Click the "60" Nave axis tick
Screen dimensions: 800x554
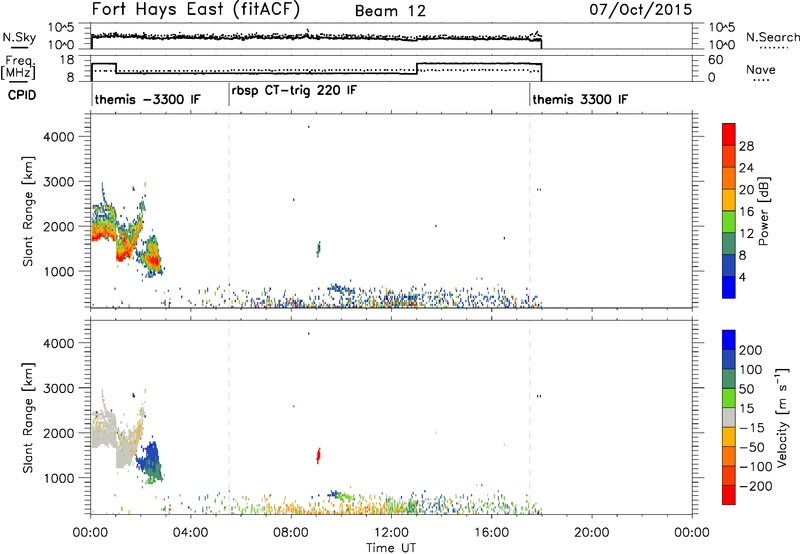pyautogui.click(x=716, y=60)
